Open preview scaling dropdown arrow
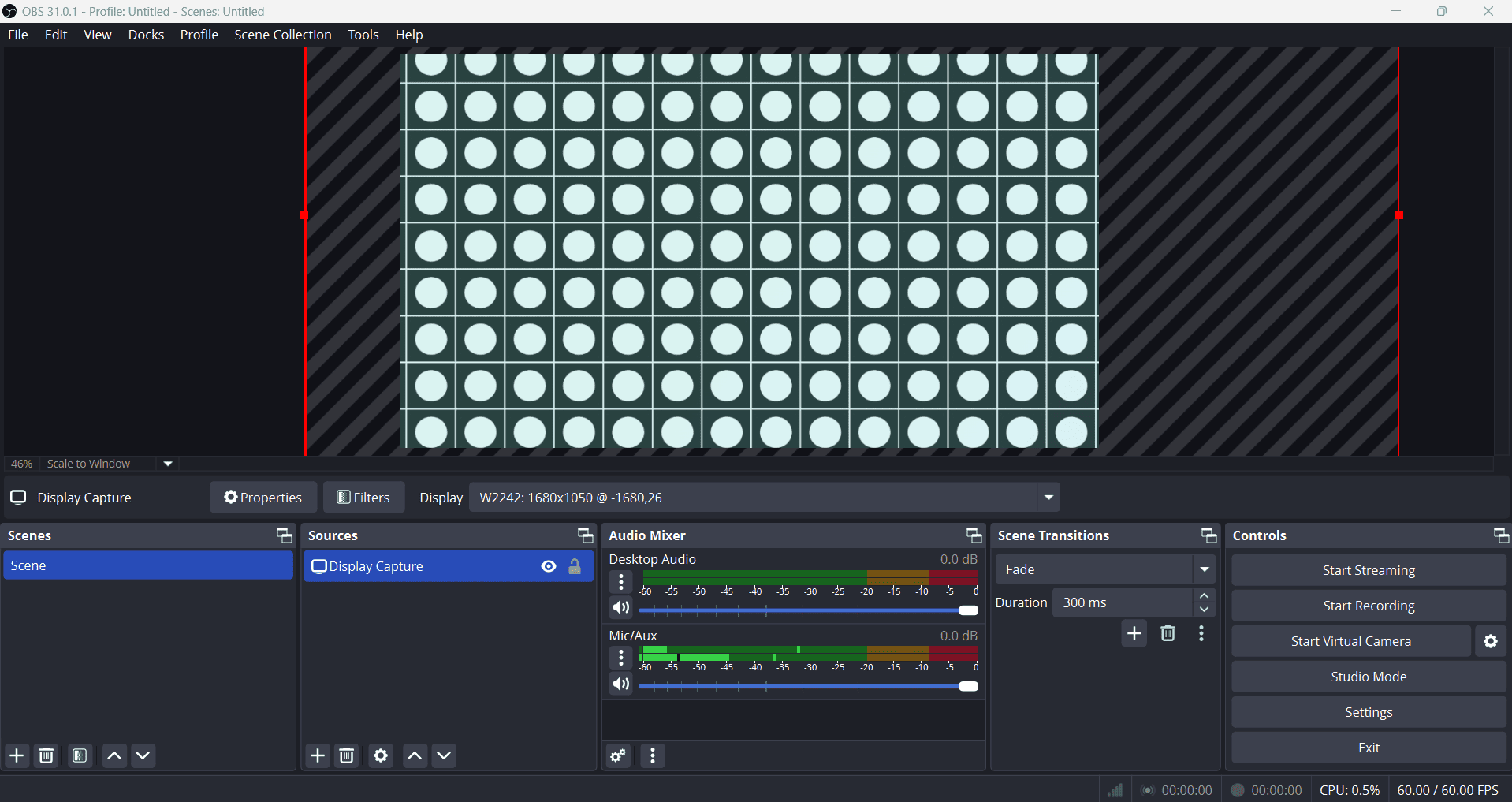Image resolution: width=1512 pixels, height=802 pixels. coord(168,464)
